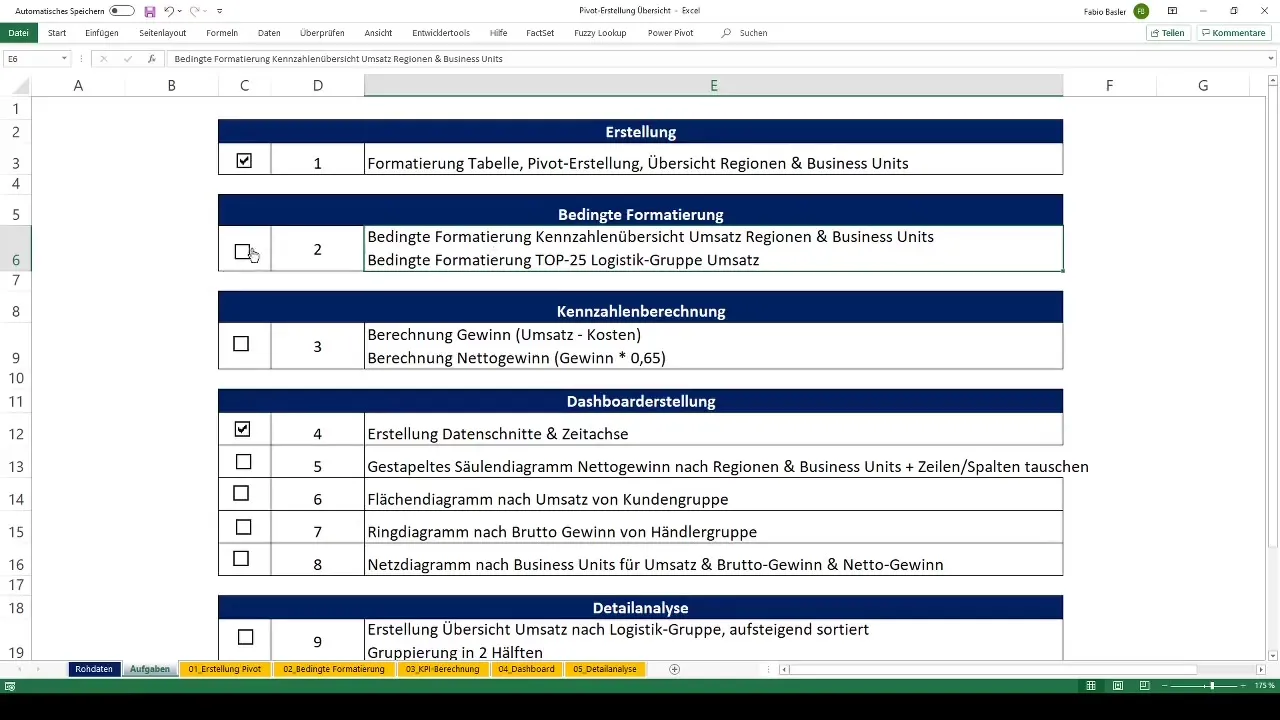This screenshot has width=1280, height=720.
Task: Open the Customize Quick Access Toolbar dropdown
Action: 219,11
